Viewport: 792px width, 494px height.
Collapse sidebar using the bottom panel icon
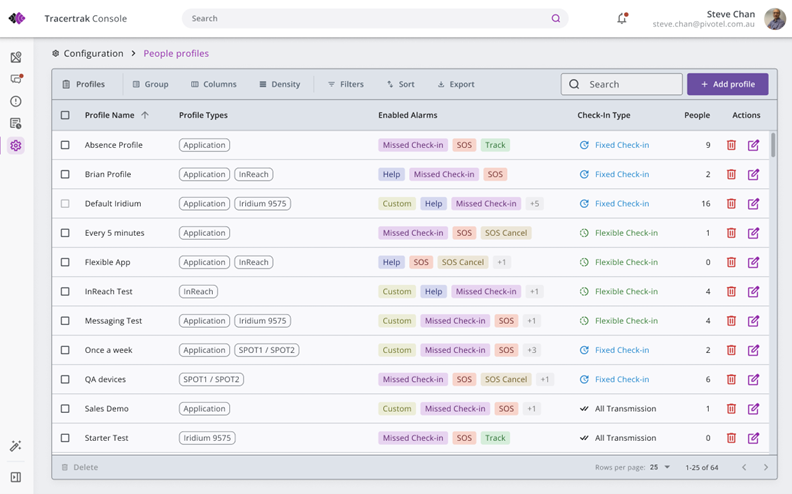pos(15,477)
